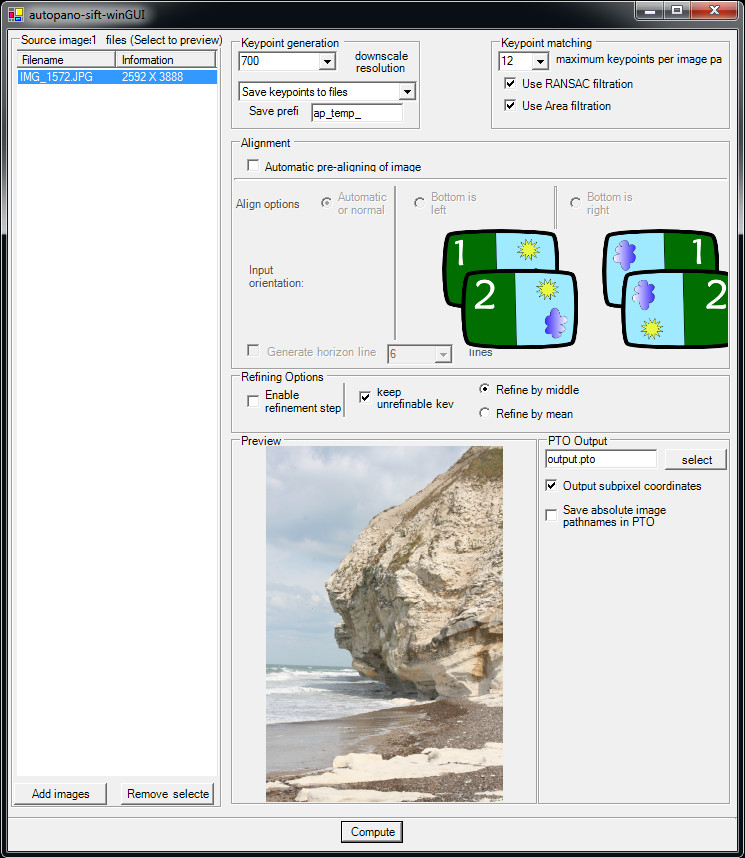Toggle Use RANSAC filtration checkbox
The image size is (745, 858).
click(510, 83)
